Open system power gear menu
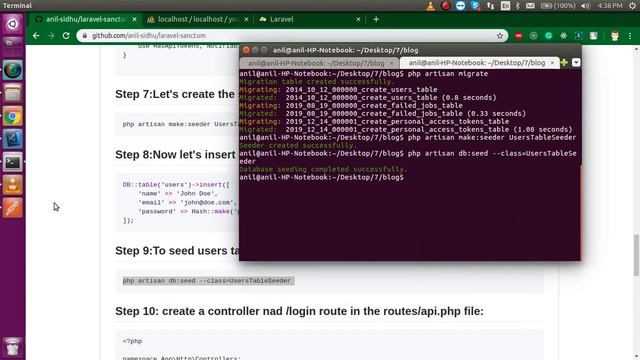The image size is (640, 360). pos(633,6)
